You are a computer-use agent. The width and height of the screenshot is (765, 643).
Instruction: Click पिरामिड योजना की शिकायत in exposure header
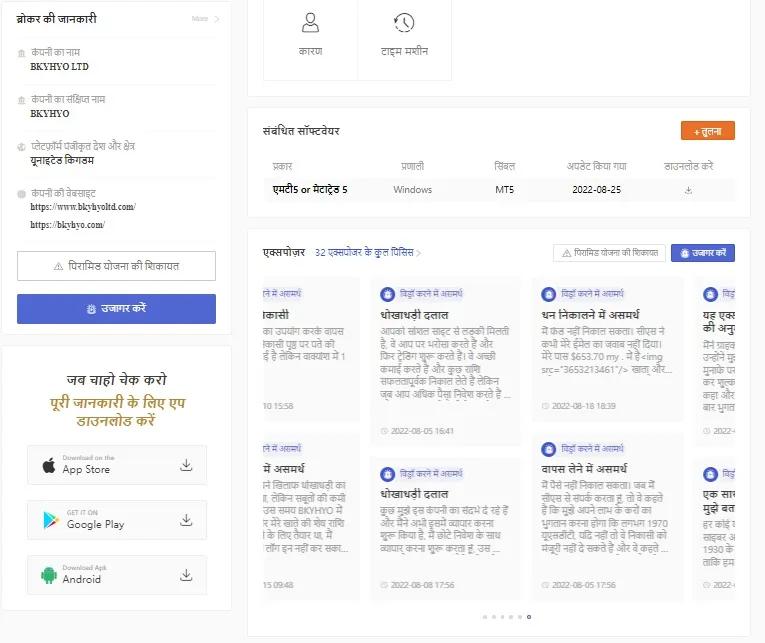(609, 253)
